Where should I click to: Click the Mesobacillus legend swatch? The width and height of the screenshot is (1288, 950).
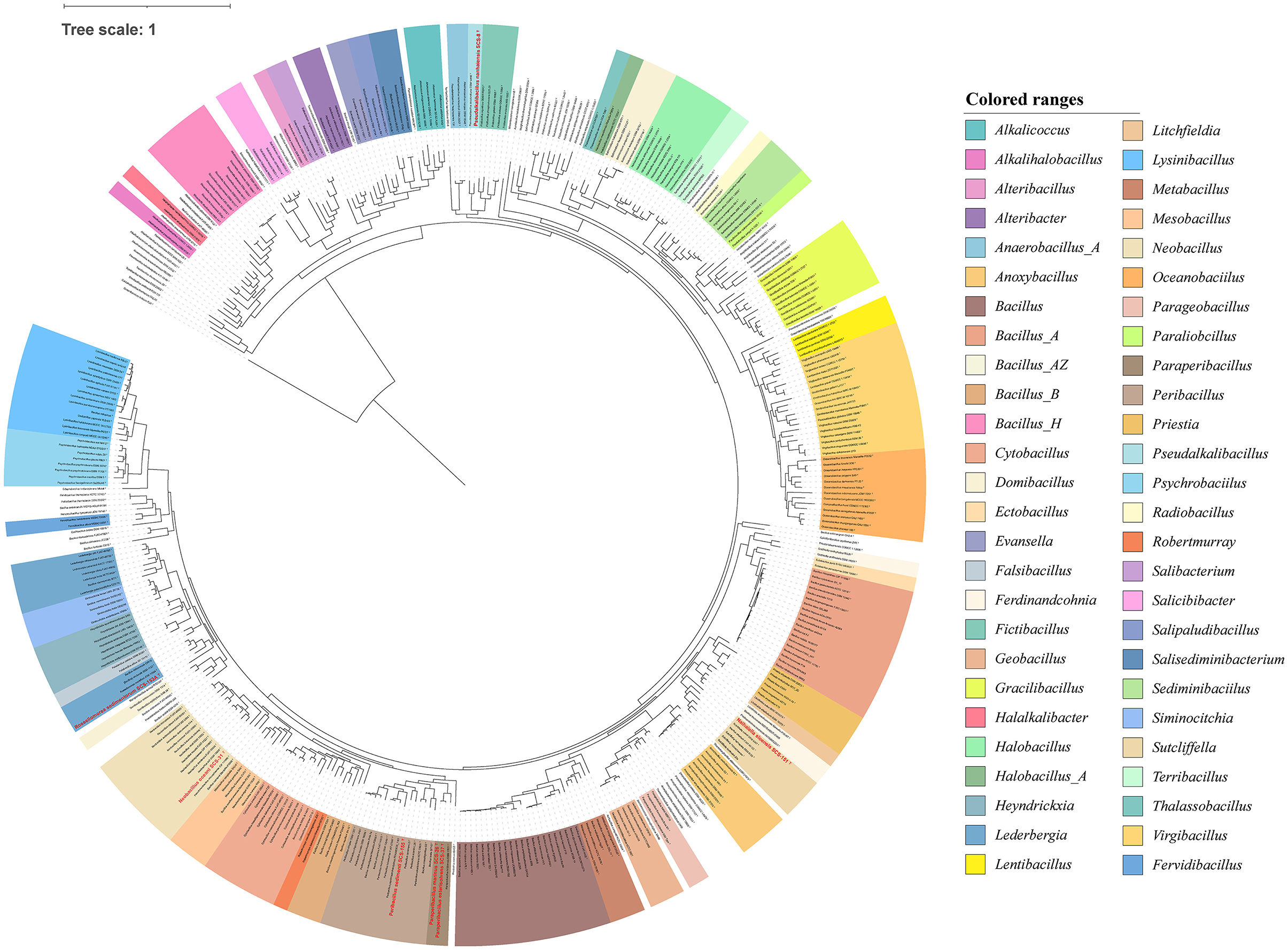[1132, 218]
